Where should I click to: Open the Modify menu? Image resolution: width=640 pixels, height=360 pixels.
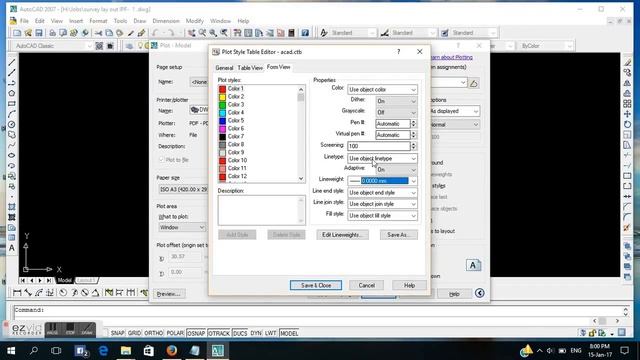(194, 21)
